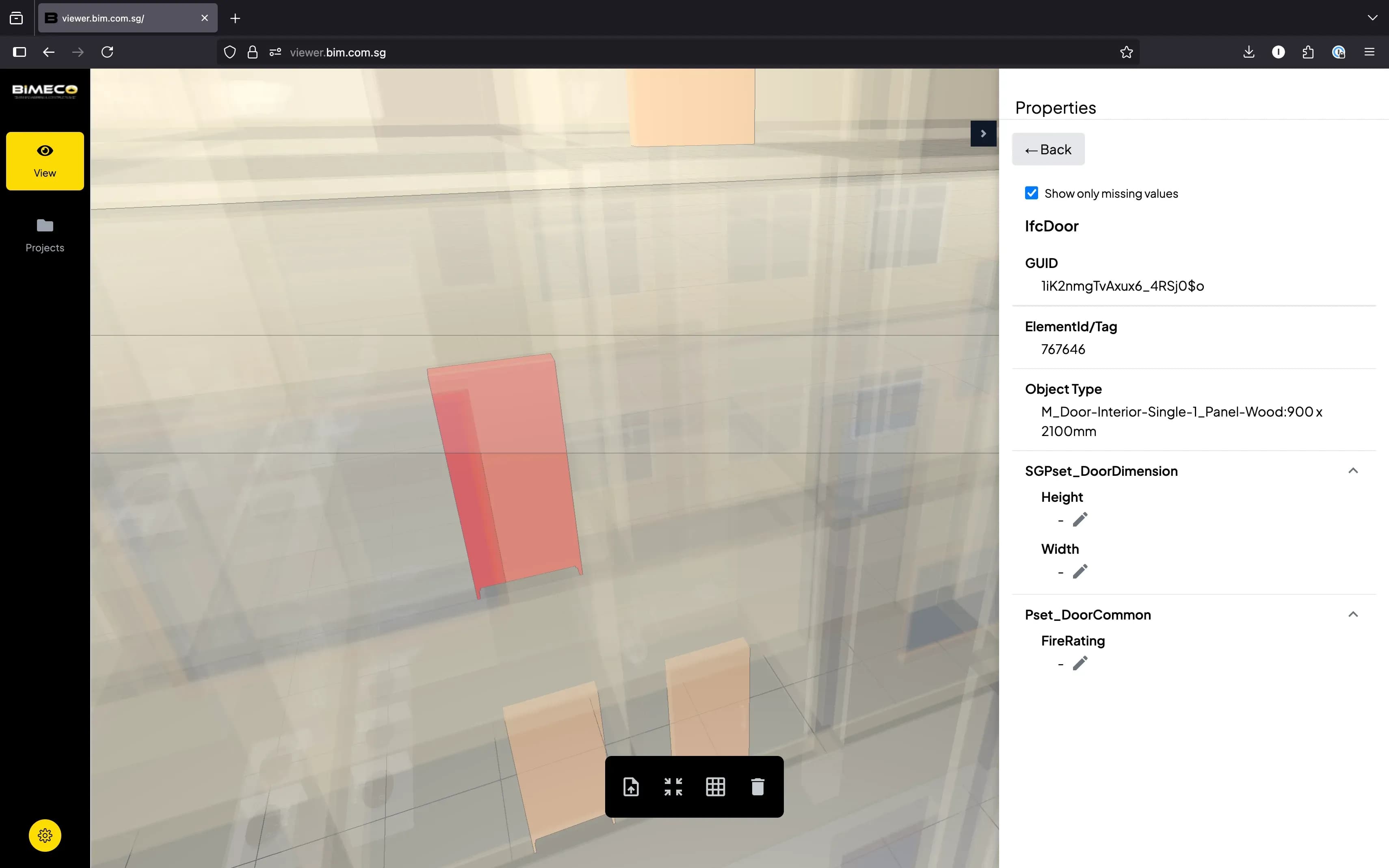Click the fit-to-view arrows icon in bottom toolbar
This screenshot has height=868, width=1389.
673,786
